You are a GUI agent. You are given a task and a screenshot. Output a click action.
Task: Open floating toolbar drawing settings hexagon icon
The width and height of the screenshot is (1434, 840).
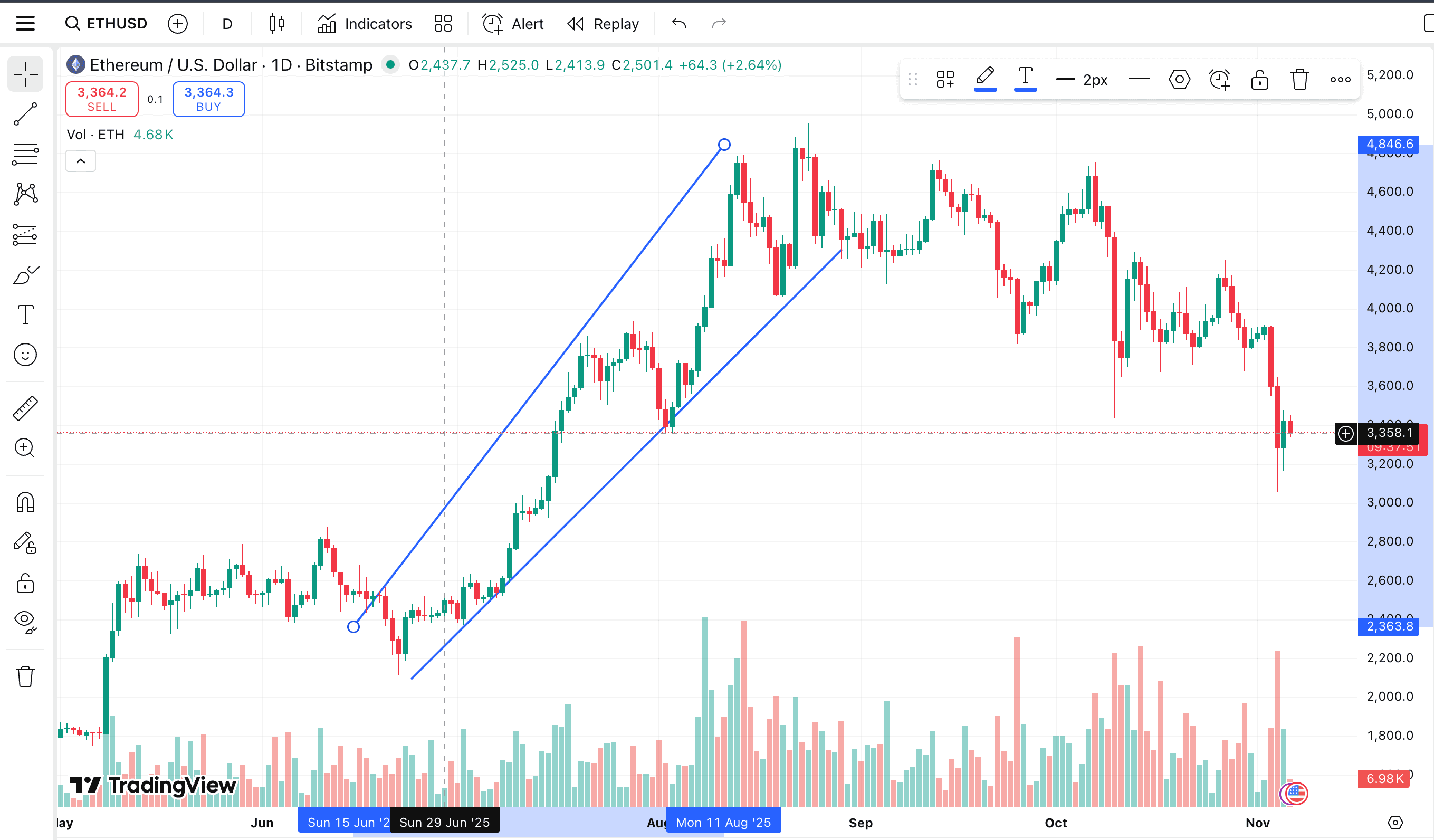pyautogui.click(x=1179, y=80)
